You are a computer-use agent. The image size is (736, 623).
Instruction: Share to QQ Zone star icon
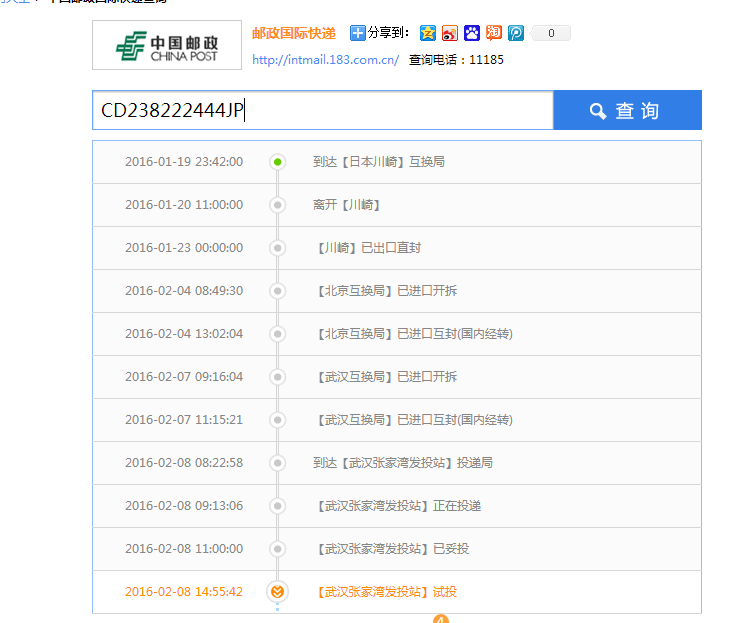coord(428,33)
